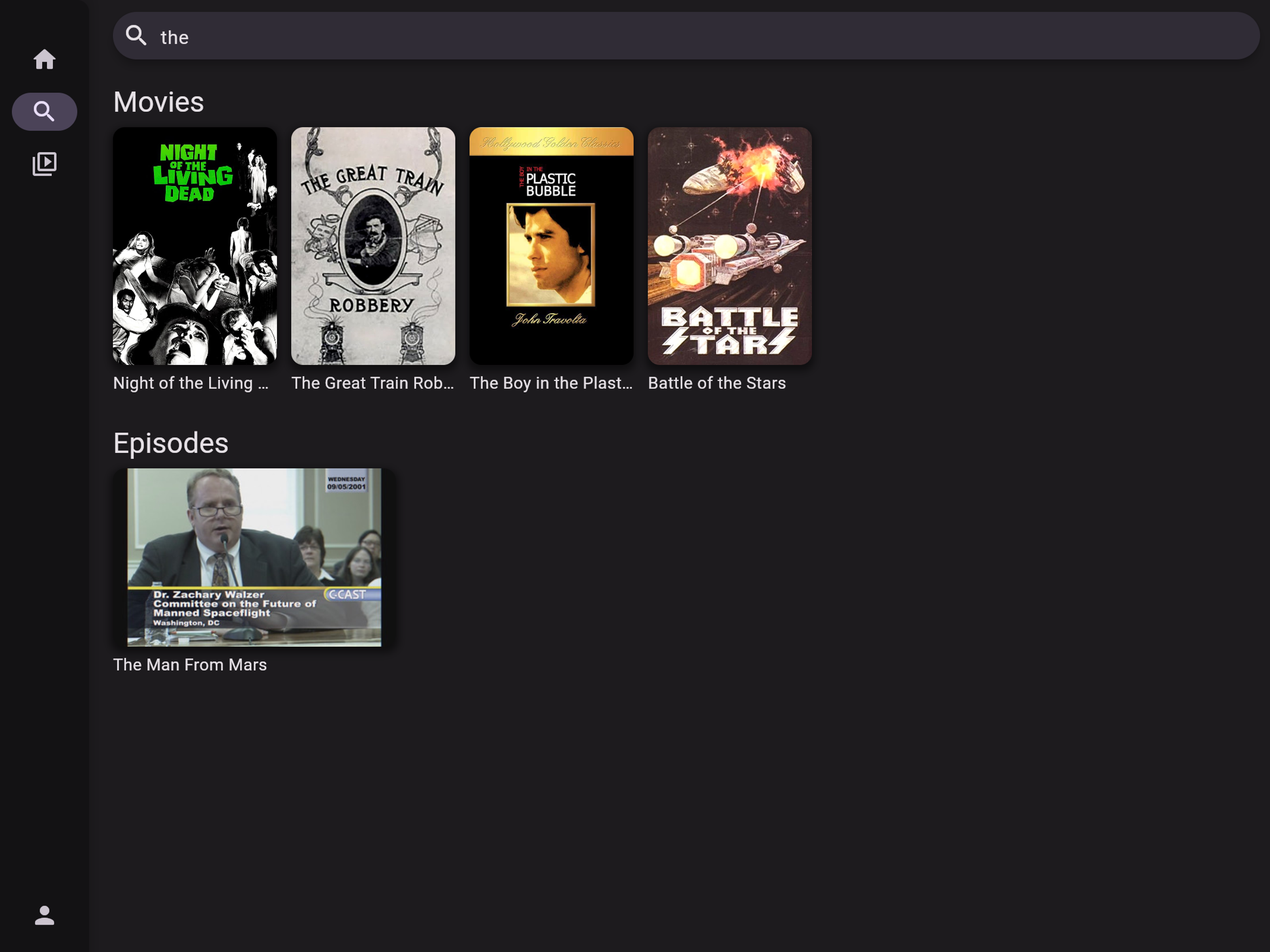Focus the search field containing 'the'
Viewport: 1270px width, 952px height.
686,36
